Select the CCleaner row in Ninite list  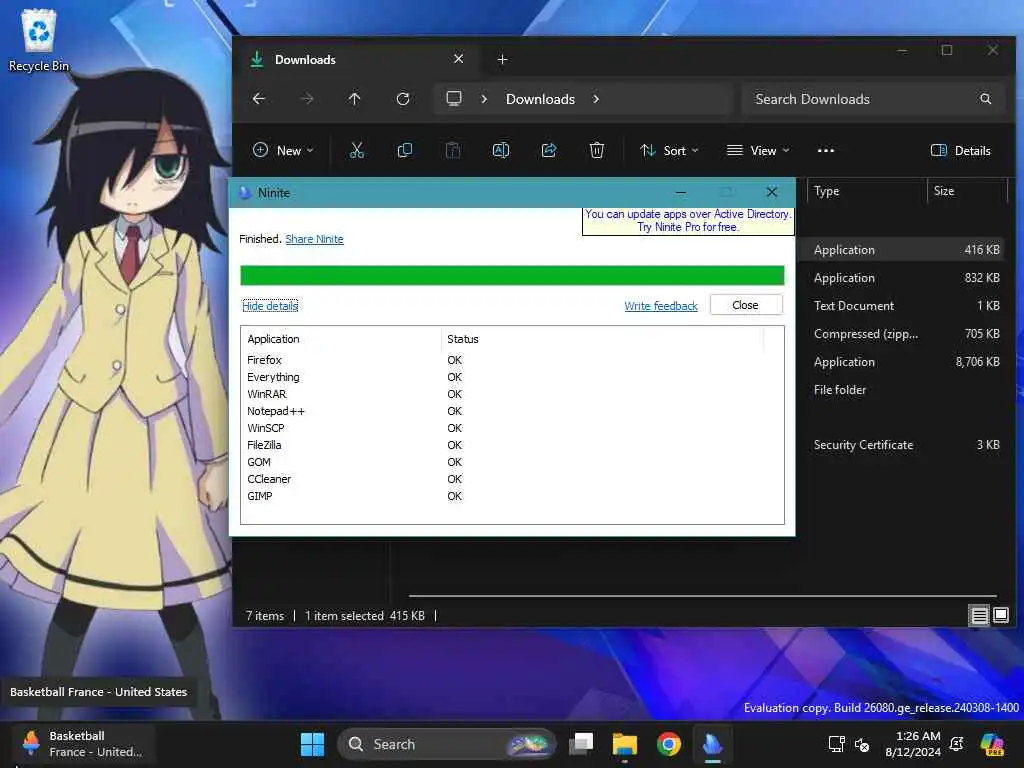click(512, 479)
